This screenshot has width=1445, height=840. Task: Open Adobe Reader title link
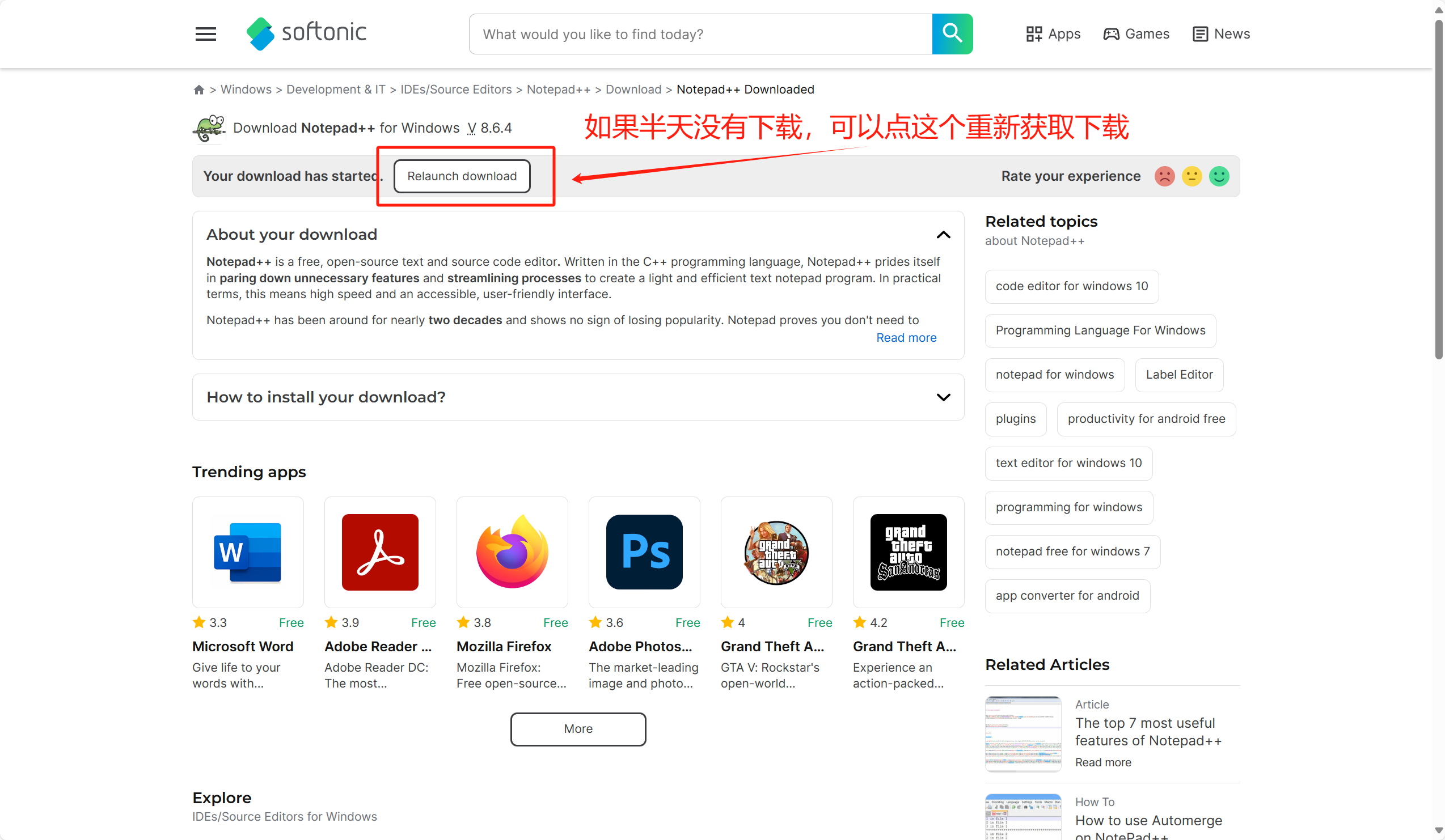[x=378, y=646]
